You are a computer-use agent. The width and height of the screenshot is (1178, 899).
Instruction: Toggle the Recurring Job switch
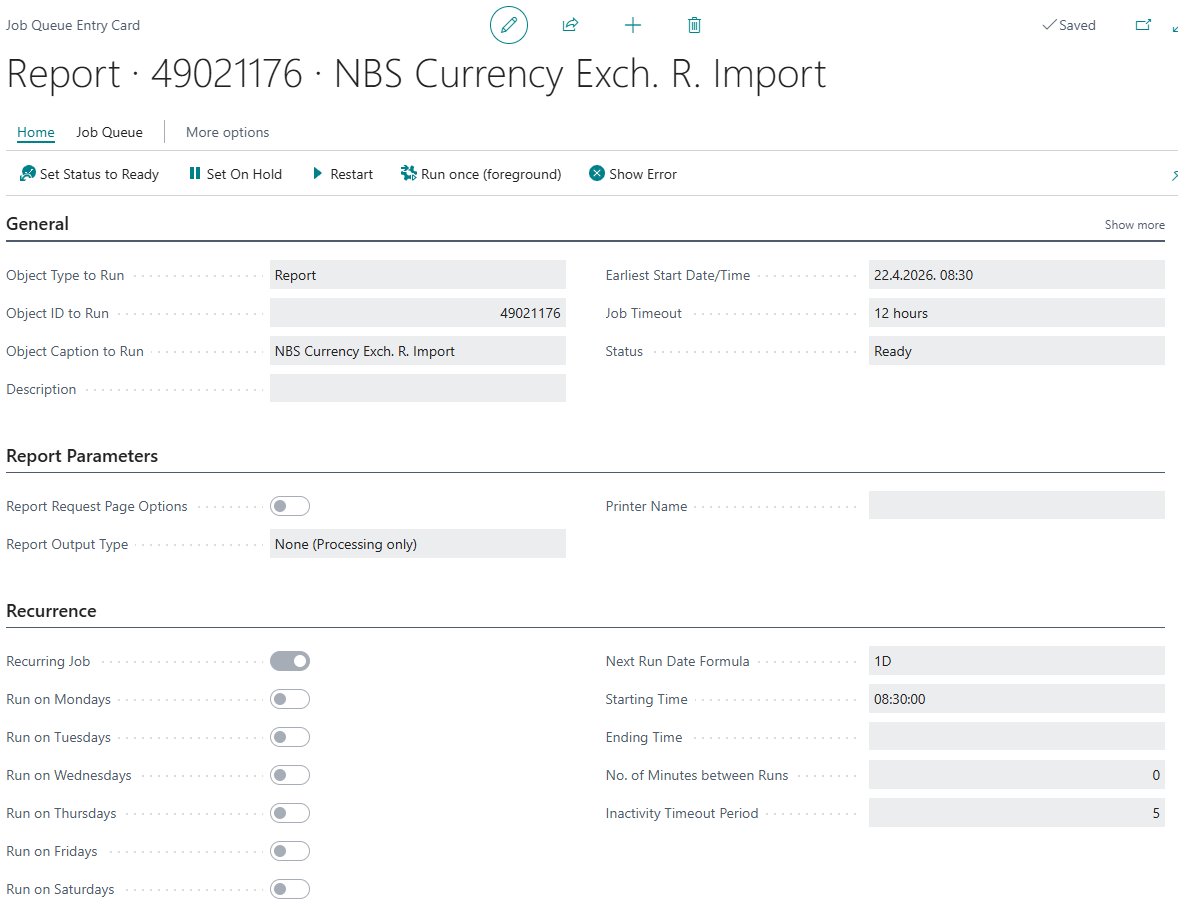[x=290, y=661]
